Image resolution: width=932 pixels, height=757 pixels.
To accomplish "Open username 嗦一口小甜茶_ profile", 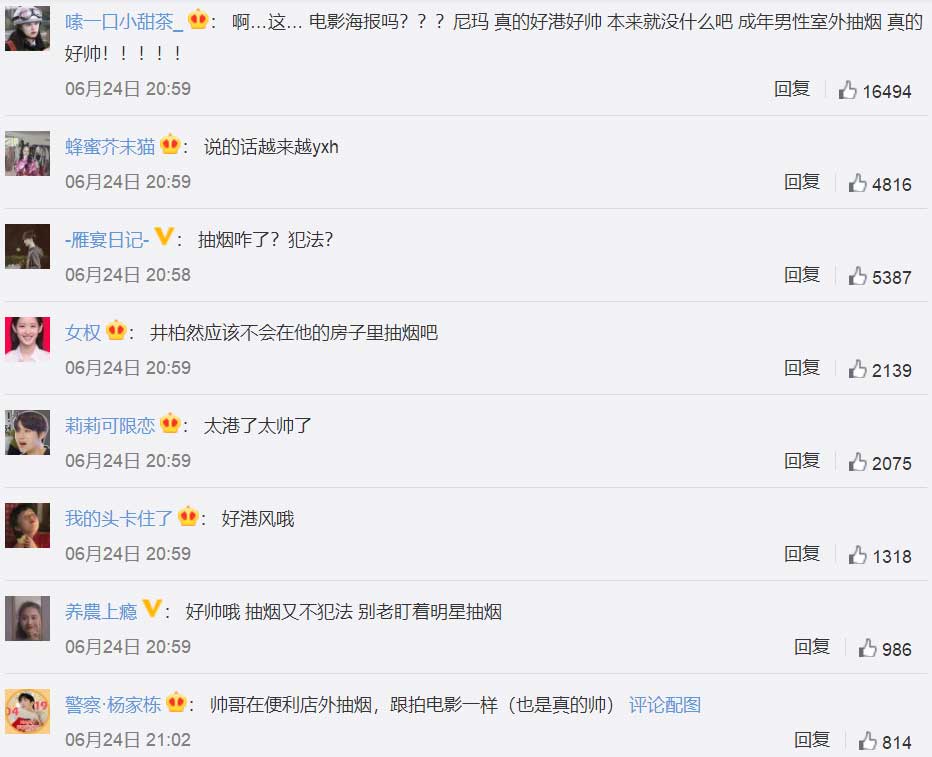I will (x=124, y=22).
